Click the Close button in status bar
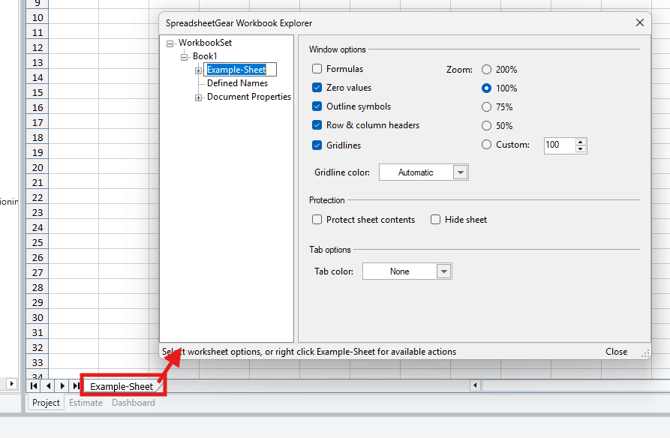The image size is (670, 438). (616, 352)
